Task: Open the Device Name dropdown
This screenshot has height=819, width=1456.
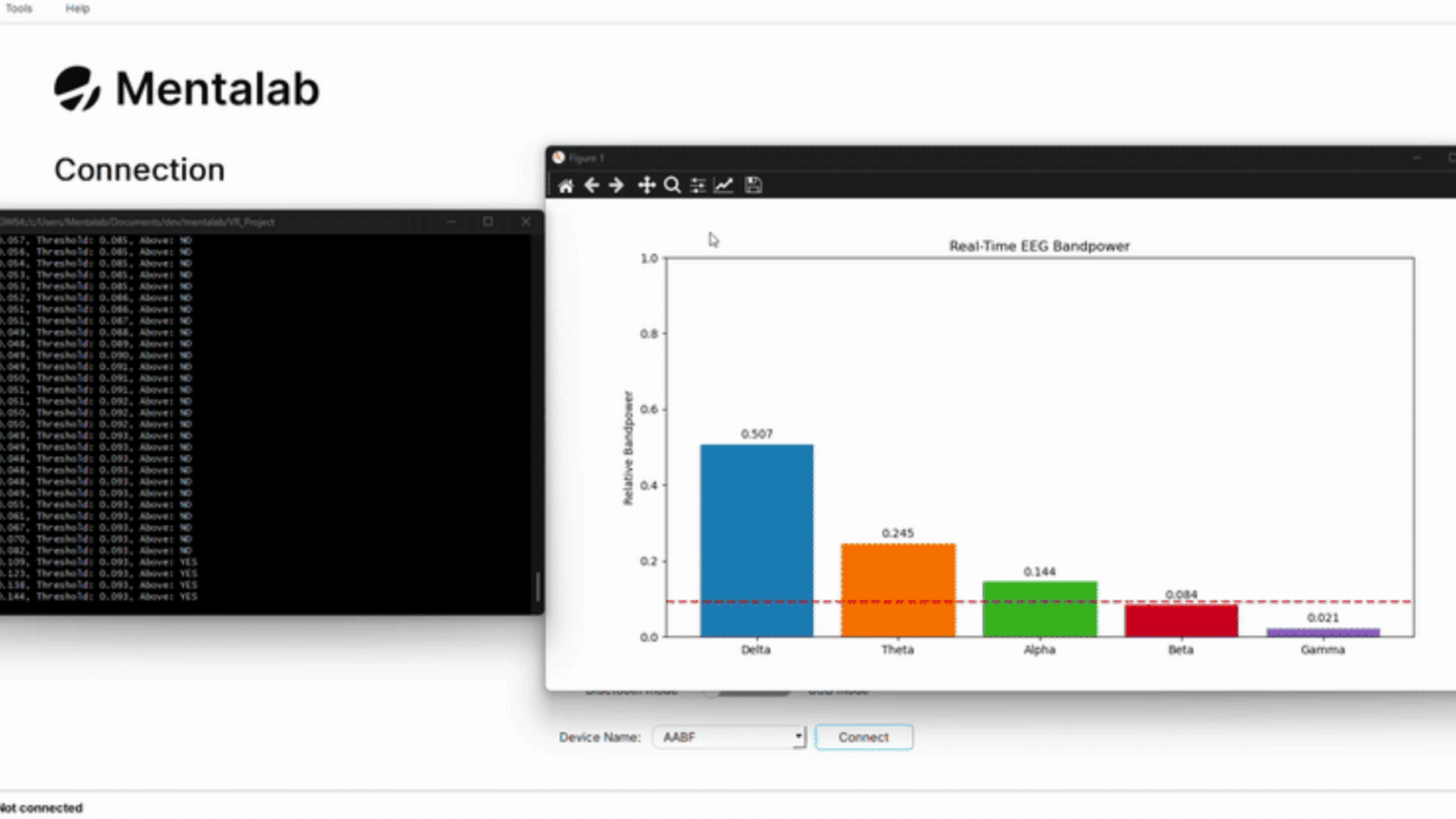Action: click(x=729, y=737)
